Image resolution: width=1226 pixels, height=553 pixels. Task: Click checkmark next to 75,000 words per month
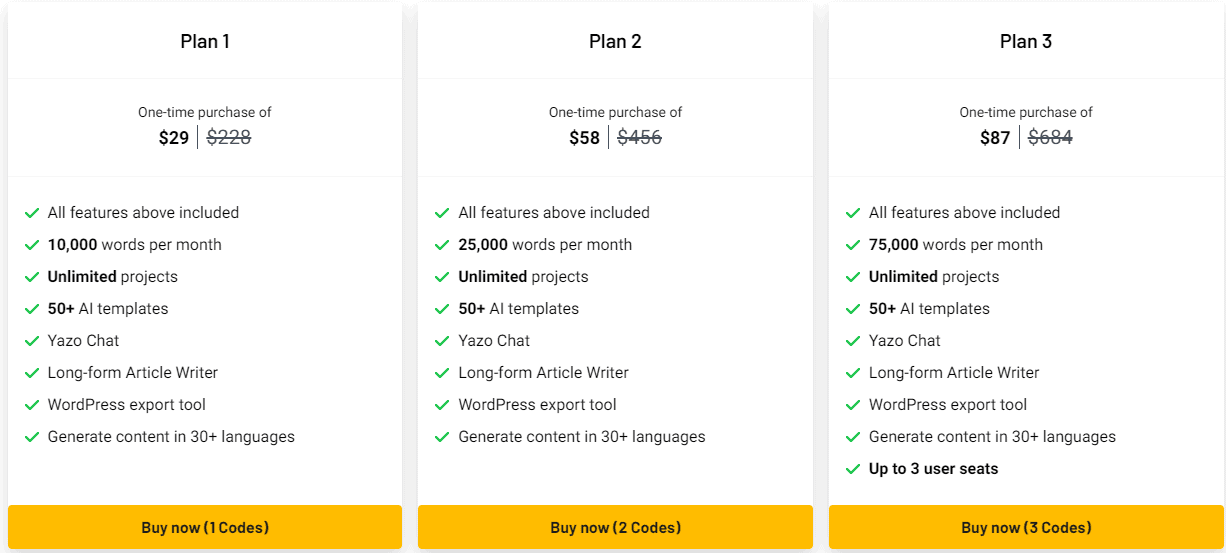pos(853,245)
